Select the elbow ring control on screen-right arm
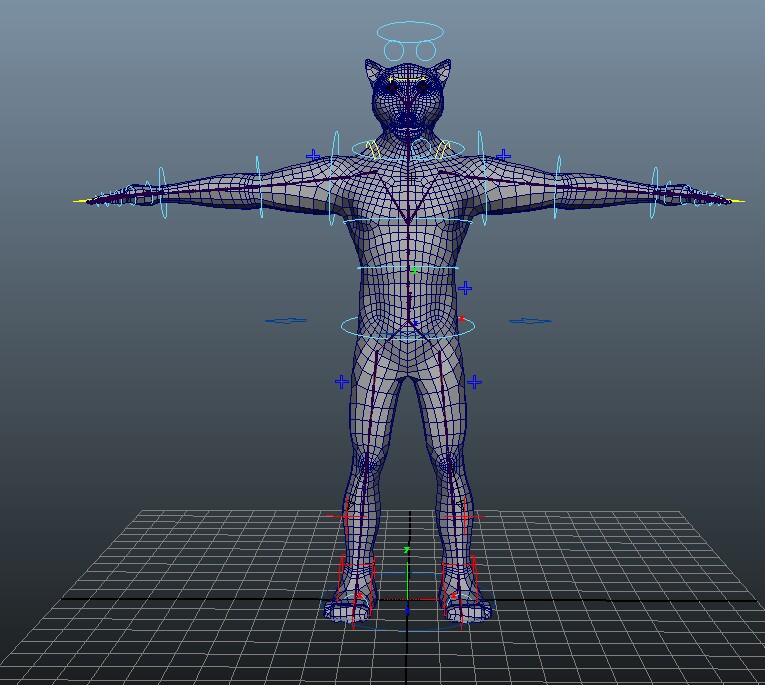This screenshot has height=685, width=765. click(x=558, y=187)
